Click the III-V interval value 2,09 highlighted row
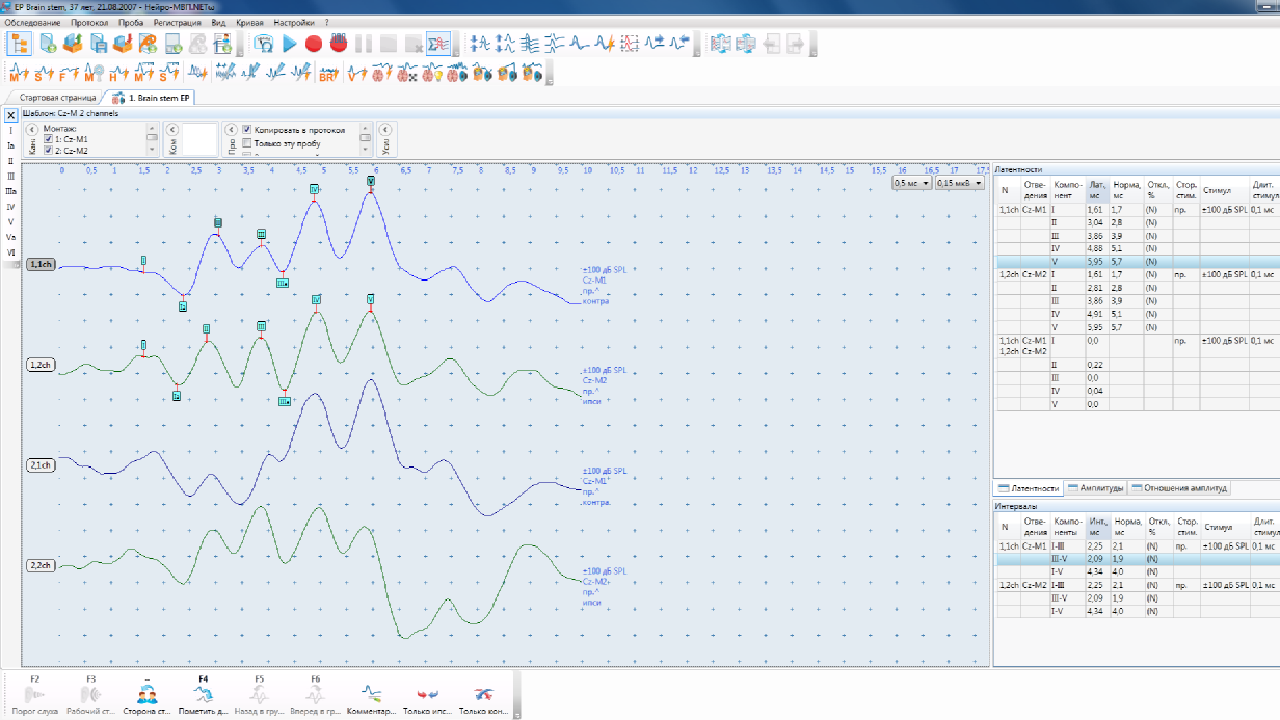Screen dimensions: 1280x720 click(1098, 559)
